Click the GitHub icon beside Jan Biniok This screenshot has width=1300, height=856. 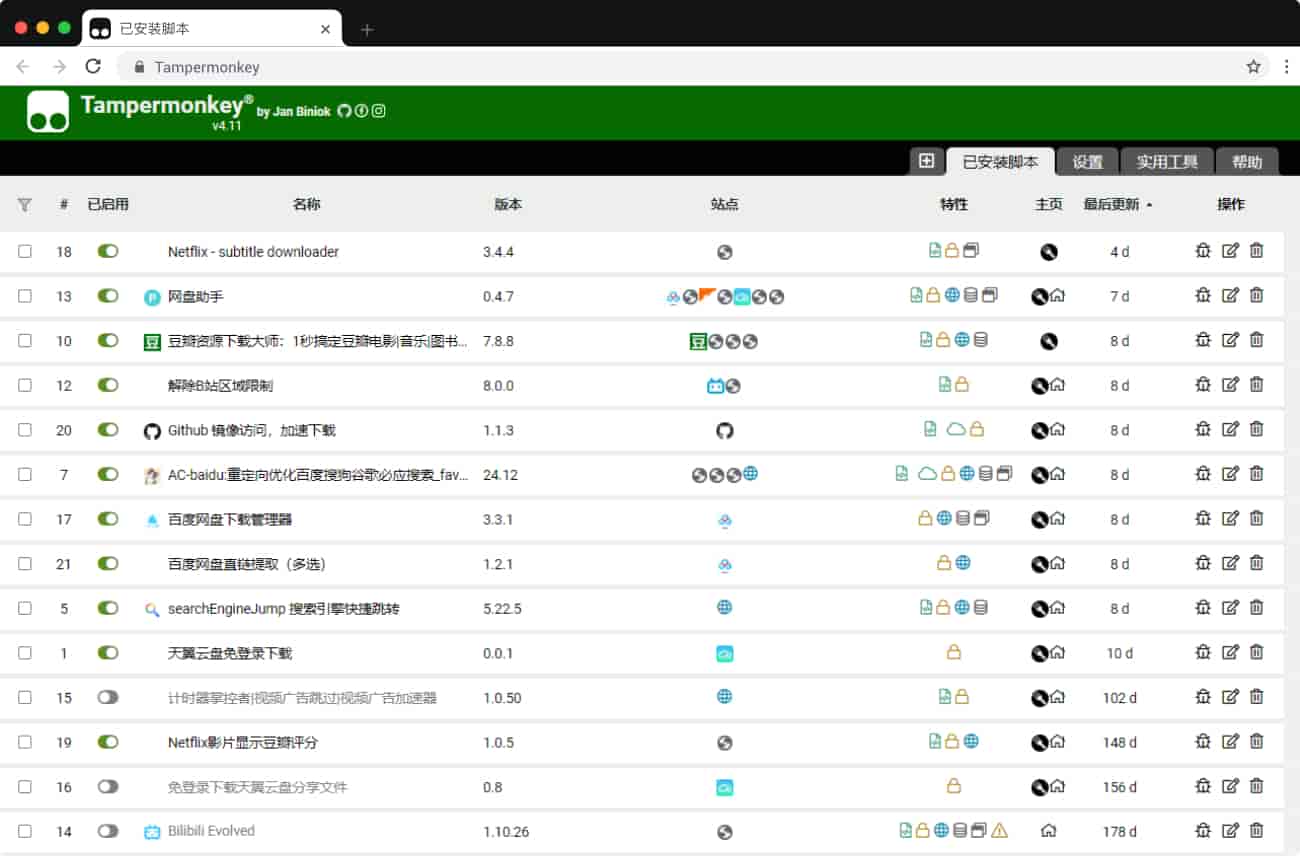(344, 111)
